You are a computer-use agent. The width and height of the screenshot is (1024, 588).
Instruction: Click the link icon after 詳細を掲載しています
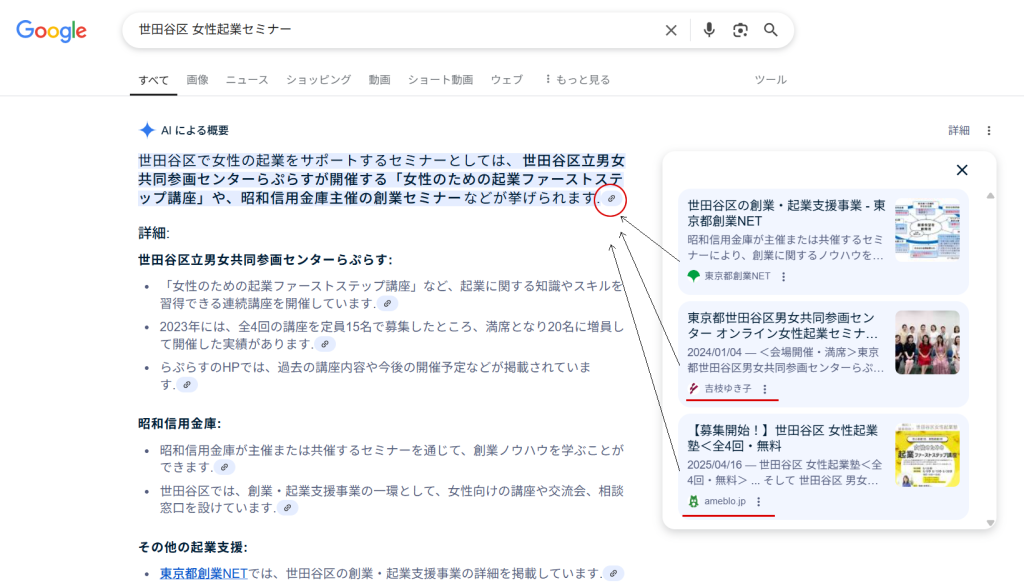[613, 574]
